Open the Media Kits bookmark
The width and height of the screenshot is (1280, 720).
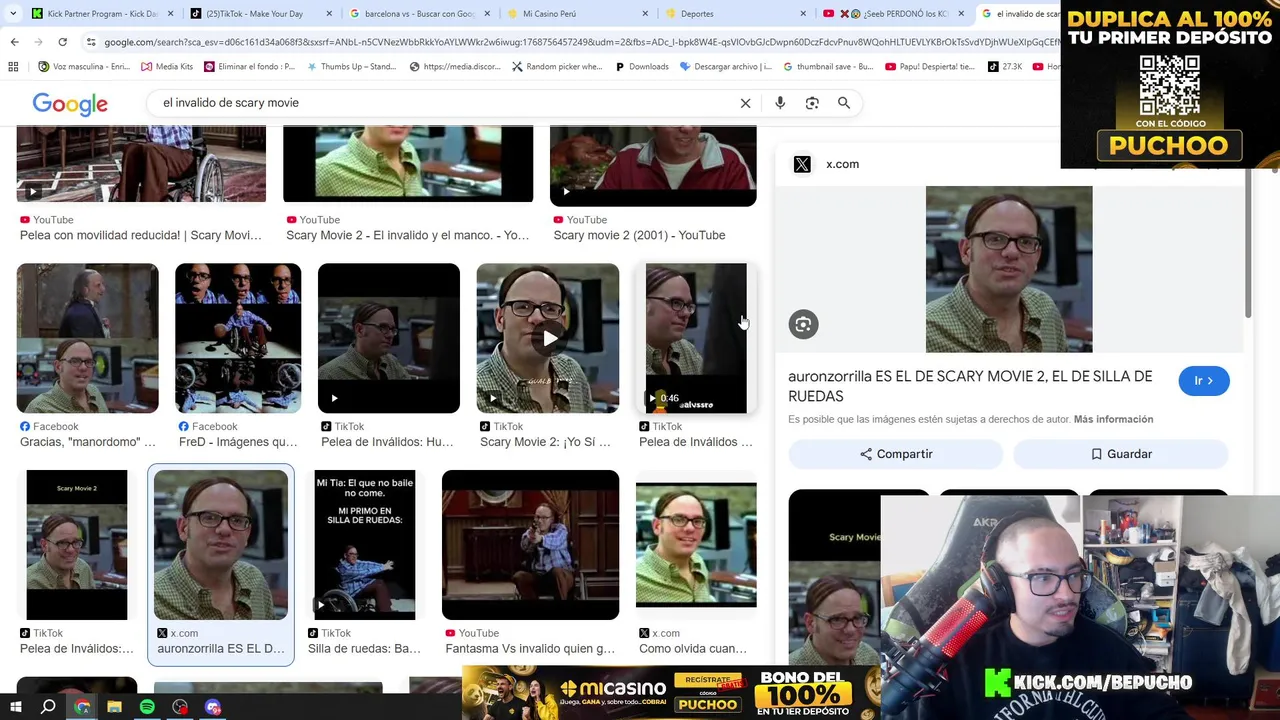pyautogui.click(x=167, y=67)
